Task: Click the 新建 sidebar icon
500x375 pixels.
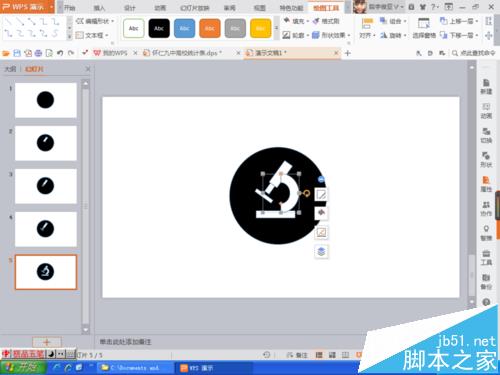Action: (x=486, y=87)
